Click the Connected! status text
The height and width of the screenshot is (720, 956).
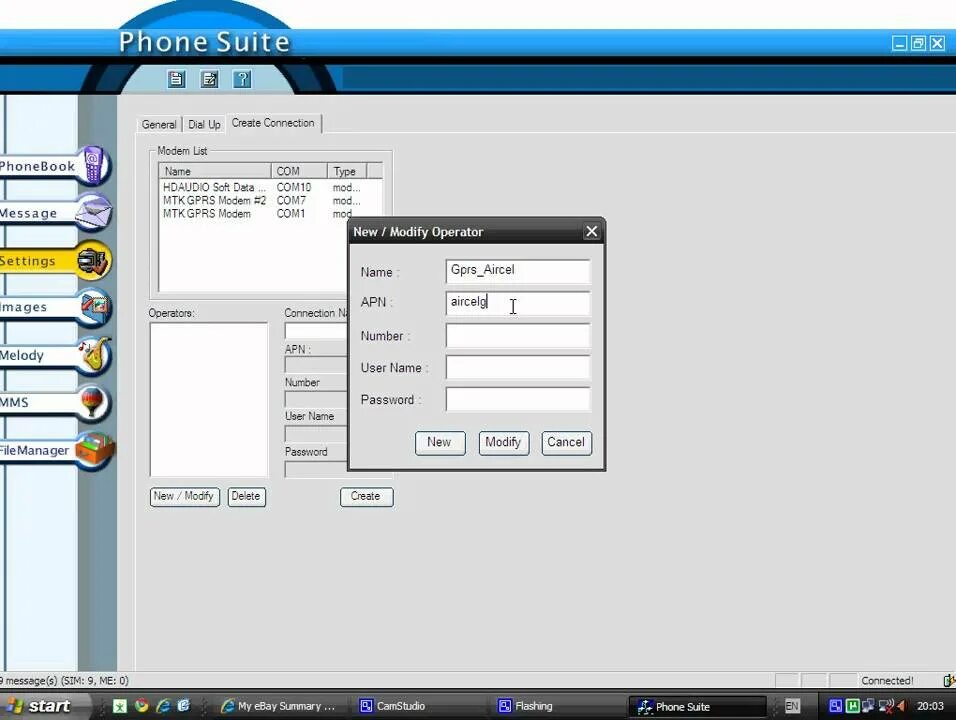[887, 680]
